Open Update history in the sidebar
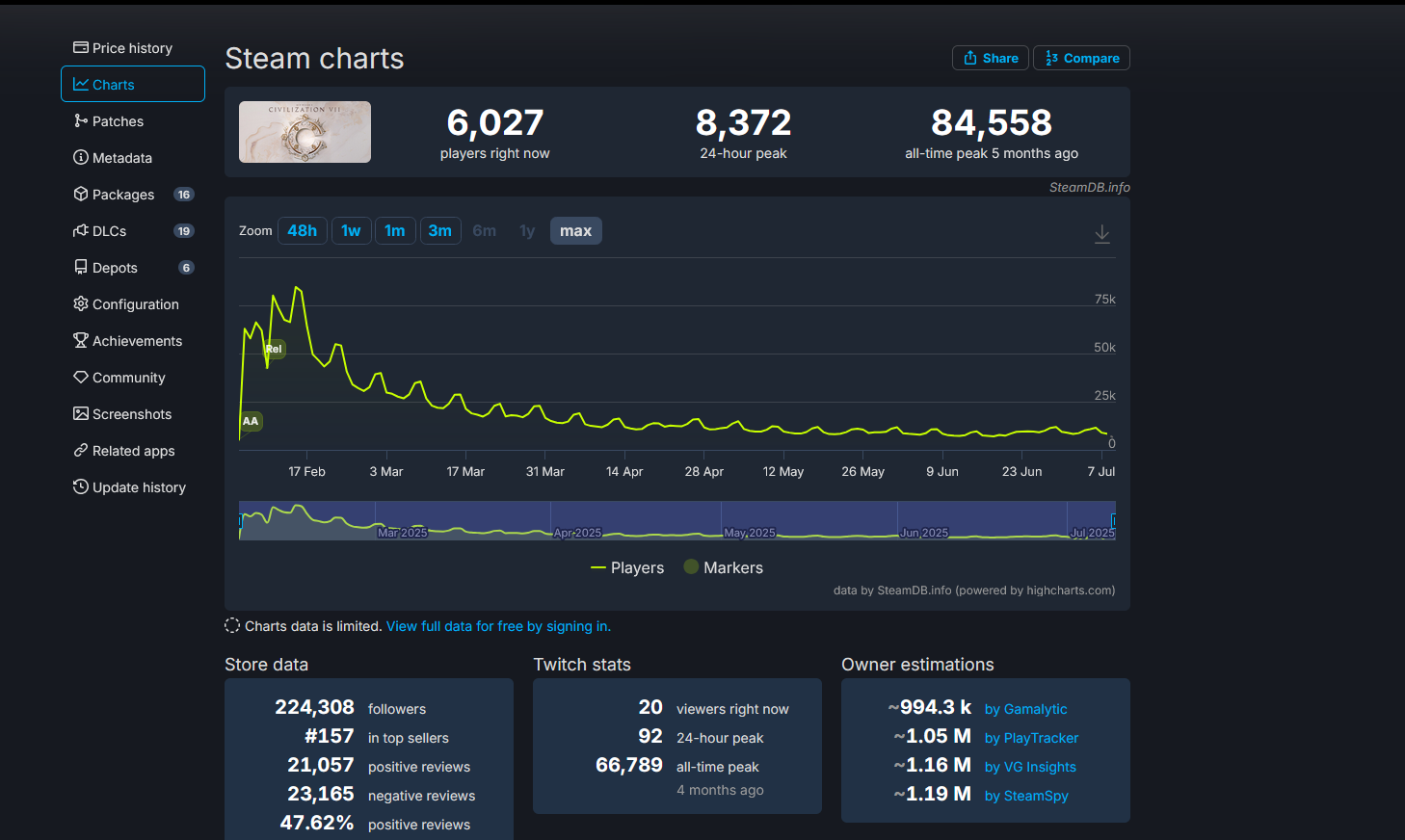The width and height of the screenshot is (1405, 840). (133, 487)
